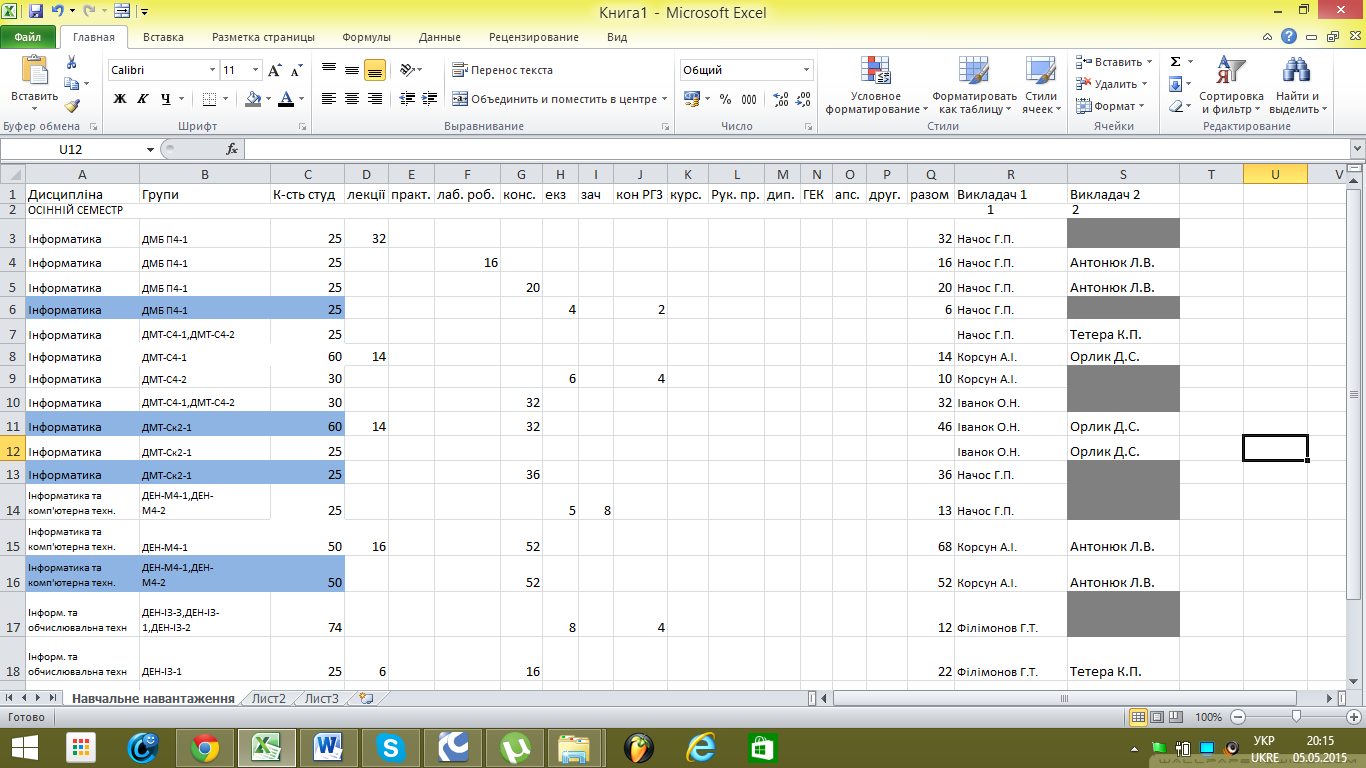Screen dimensions: 1366x768
Task: Open the Формат cells dropdown
Action: [x=1110, y=106]
